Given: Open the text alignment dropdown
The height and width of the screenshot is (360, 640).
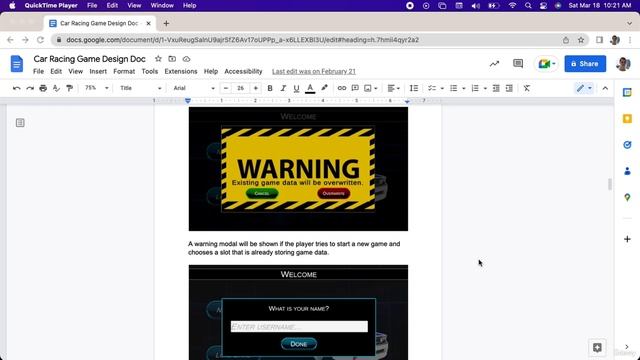Looking at the screenshot, I should click(394, 88).
